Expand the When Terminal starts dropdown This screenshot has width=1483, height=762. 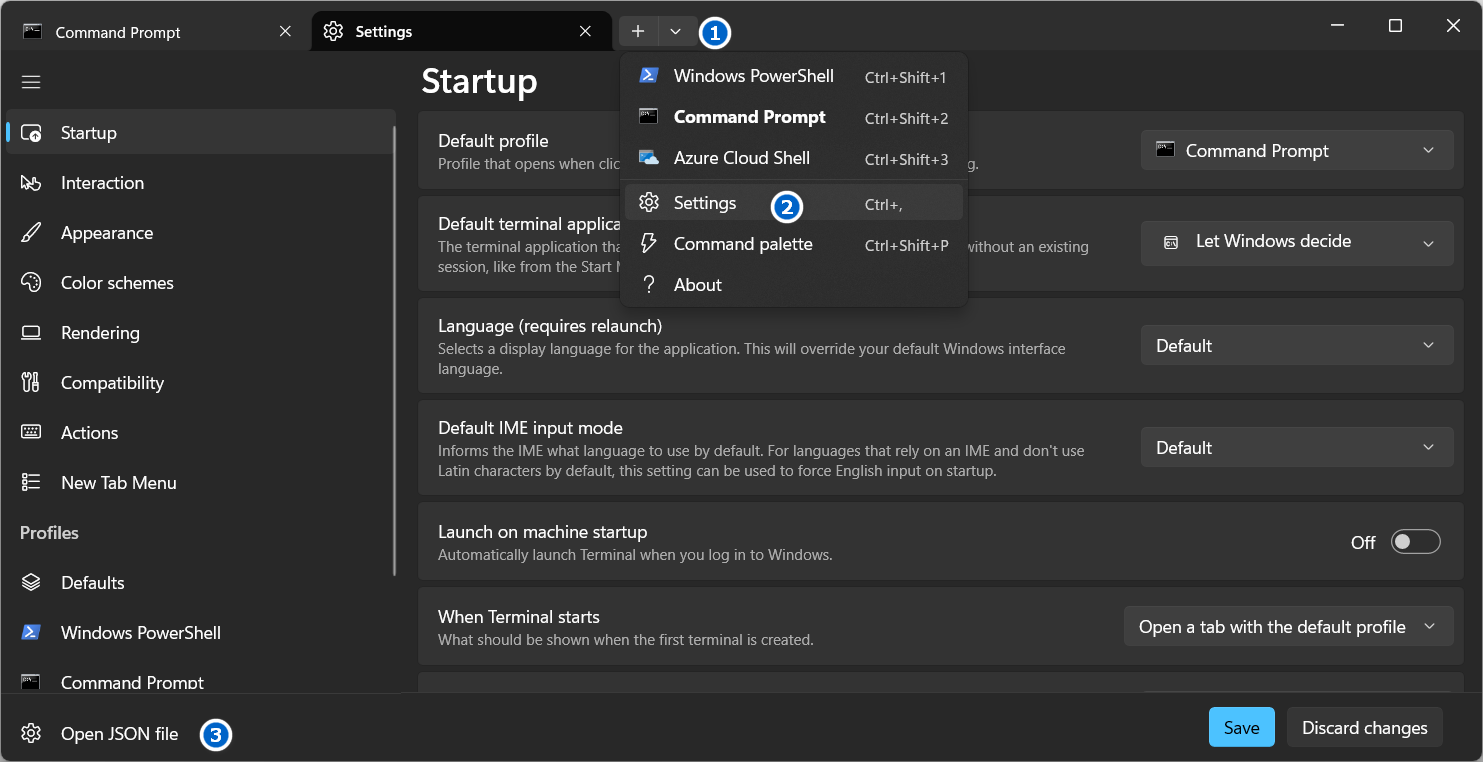point(1288,627)
